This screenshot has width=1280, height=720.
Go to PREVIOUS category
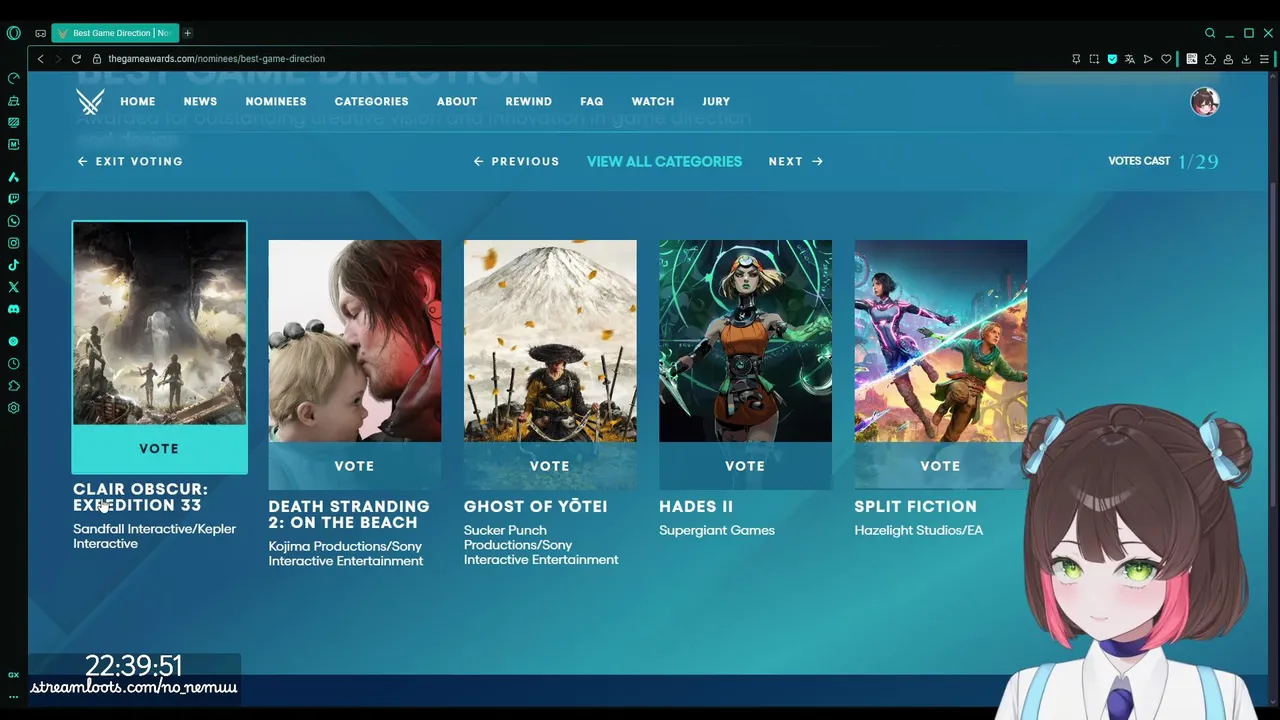point(516,161)
